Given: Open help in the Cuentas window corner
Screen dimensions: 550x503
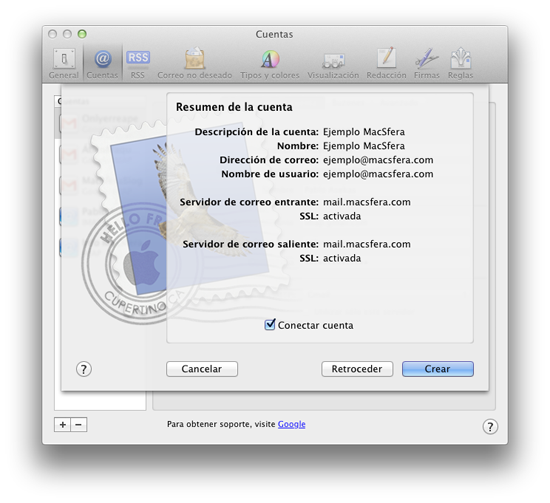Looking at the screenshot, I should 490,427.
